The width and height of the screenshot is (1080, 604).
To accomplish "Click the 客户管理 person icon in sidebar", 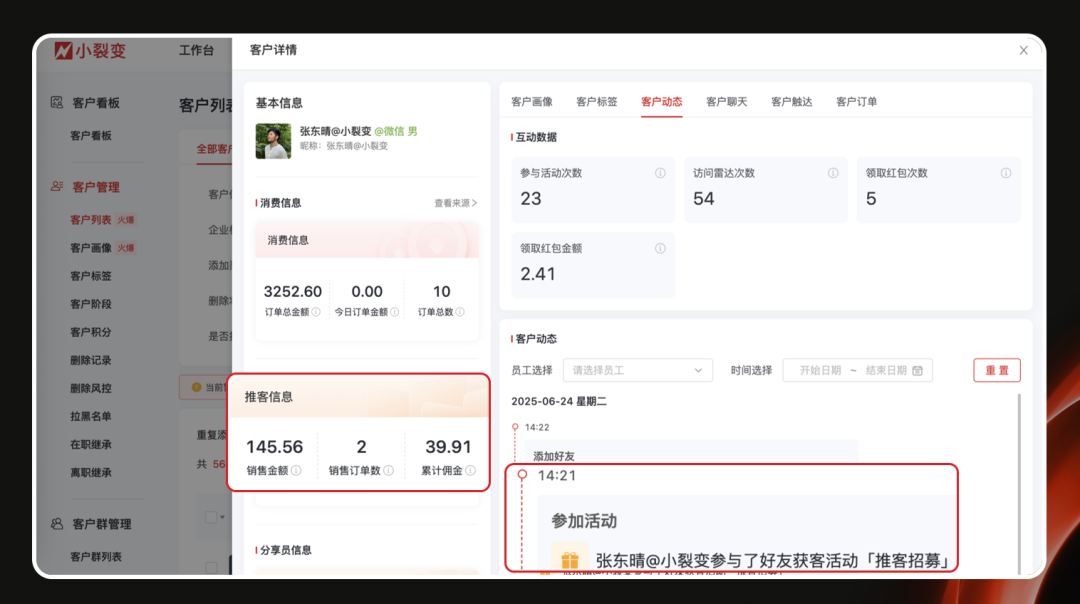I will (x=55, y=187).
